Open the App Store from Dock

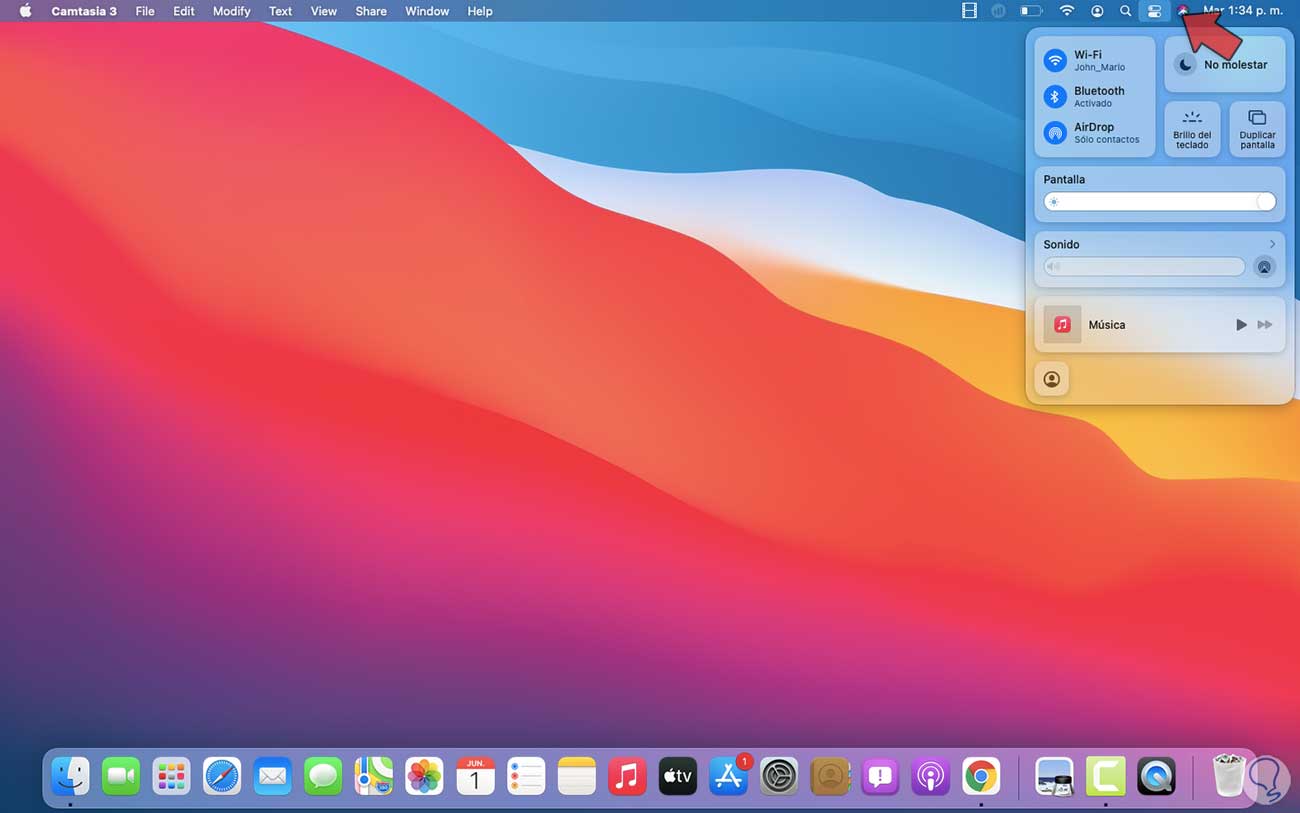click(x=728, y=776)
